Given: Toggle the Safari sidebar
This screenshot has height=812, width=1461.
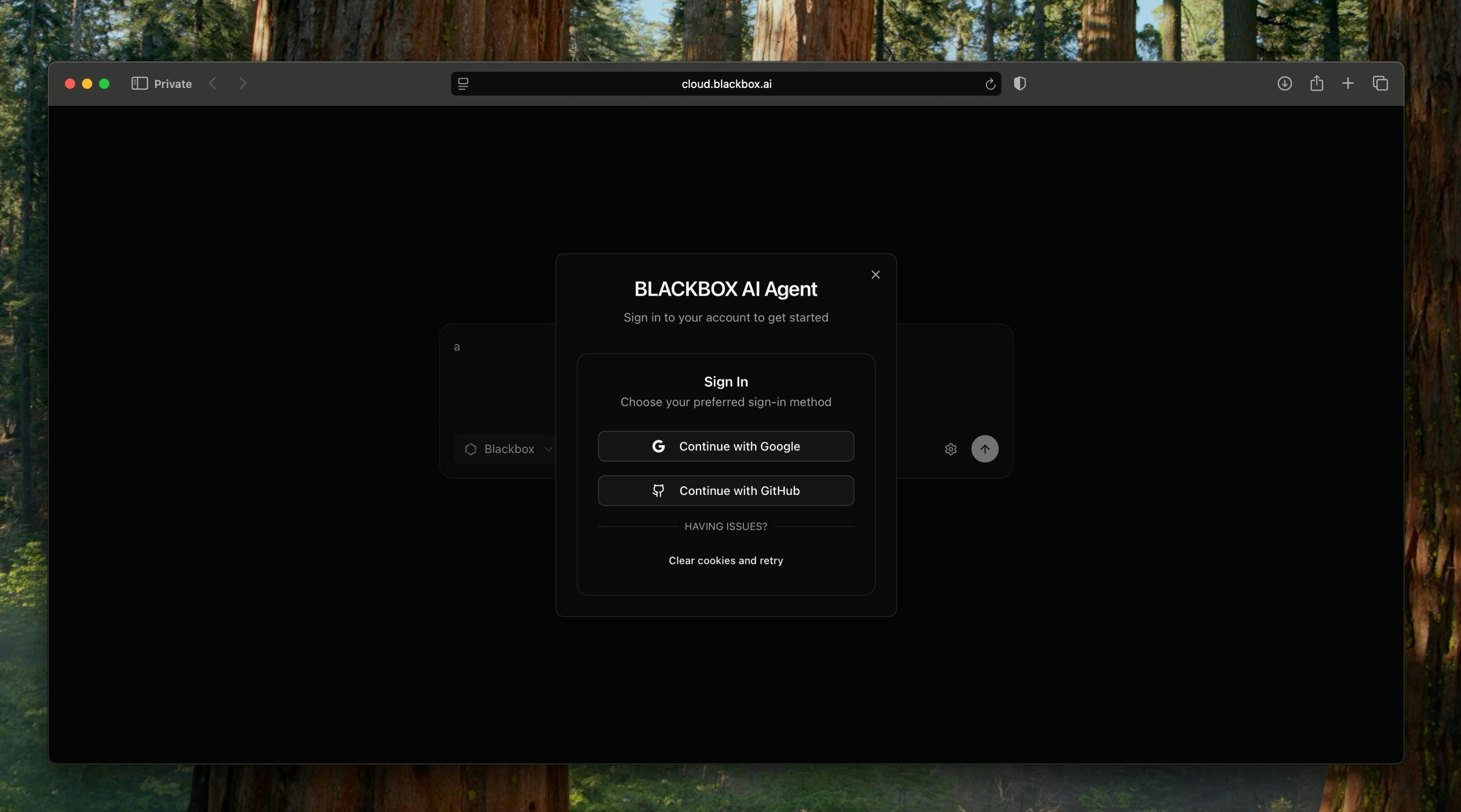Looking at the screenshot, I should point(139,84).
